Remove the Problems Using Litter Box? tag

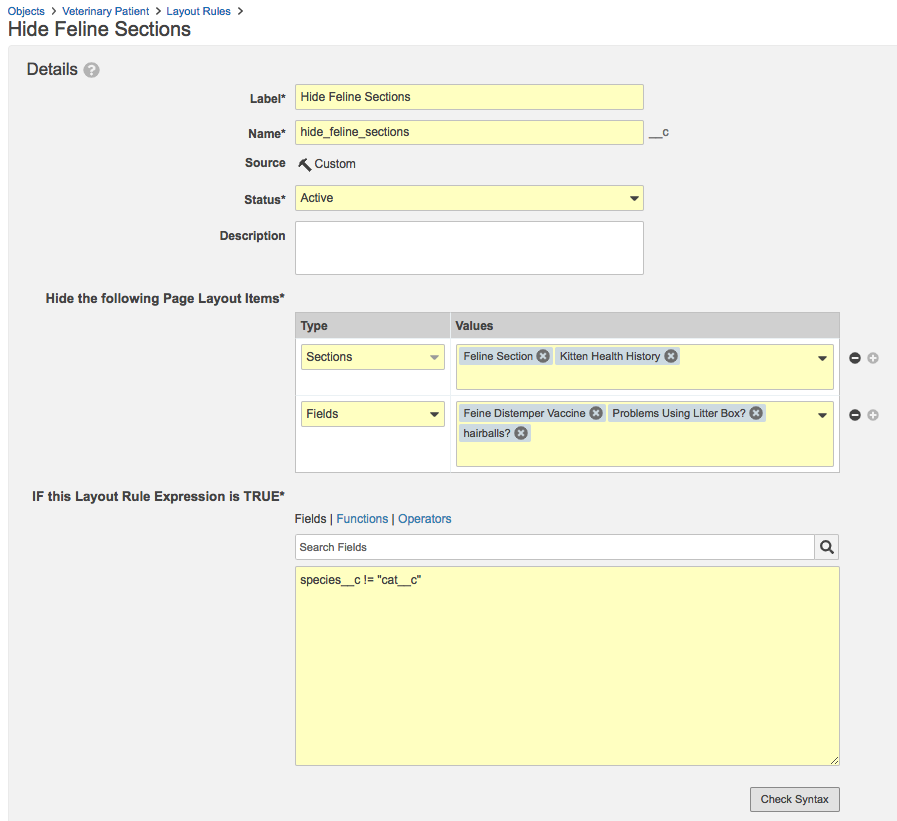pos(756,413)
